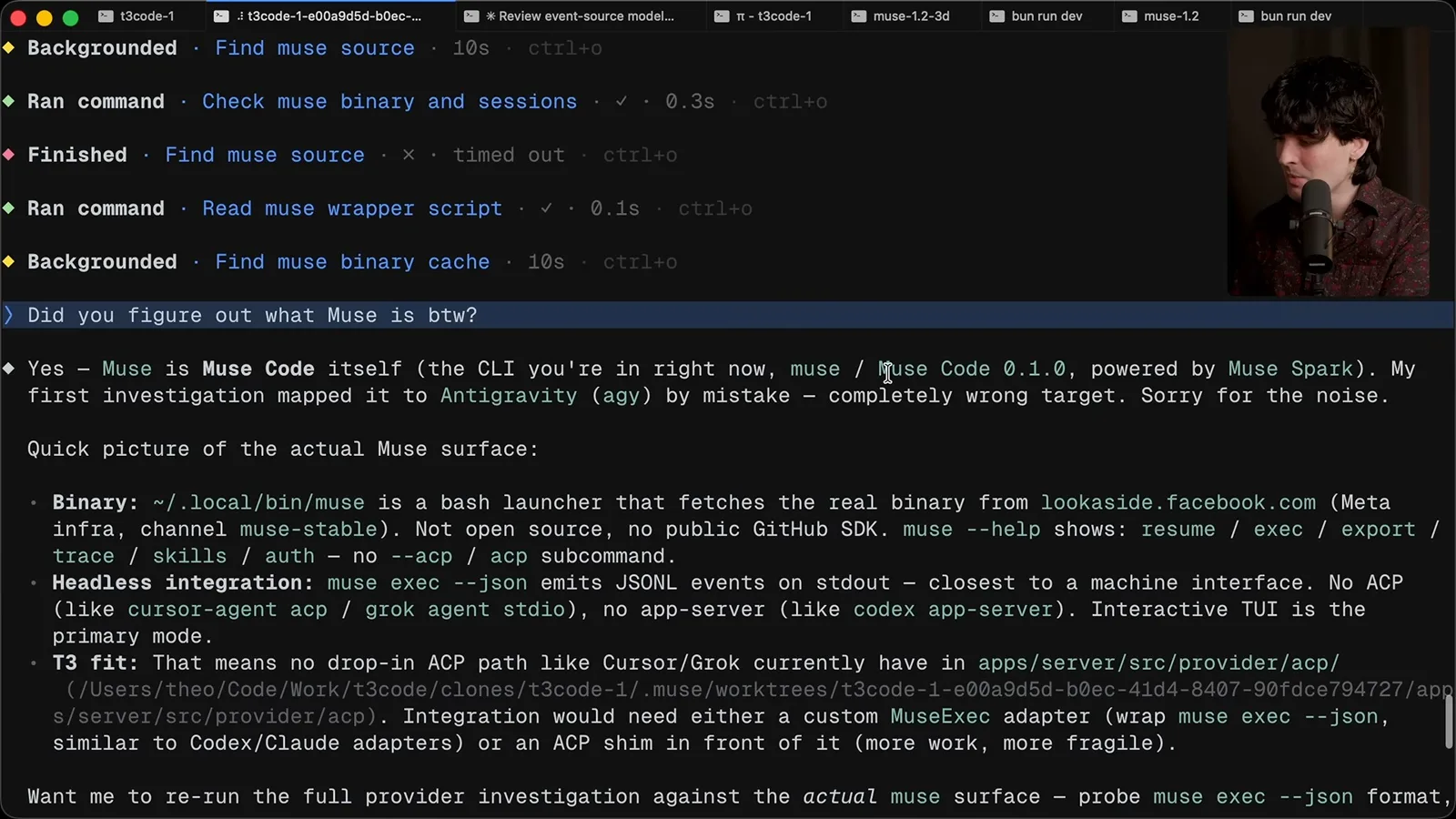This screenshot has width=1456, height=819.
Task: Click the 'Headless integration:' heading
Action: click(182, 583)
